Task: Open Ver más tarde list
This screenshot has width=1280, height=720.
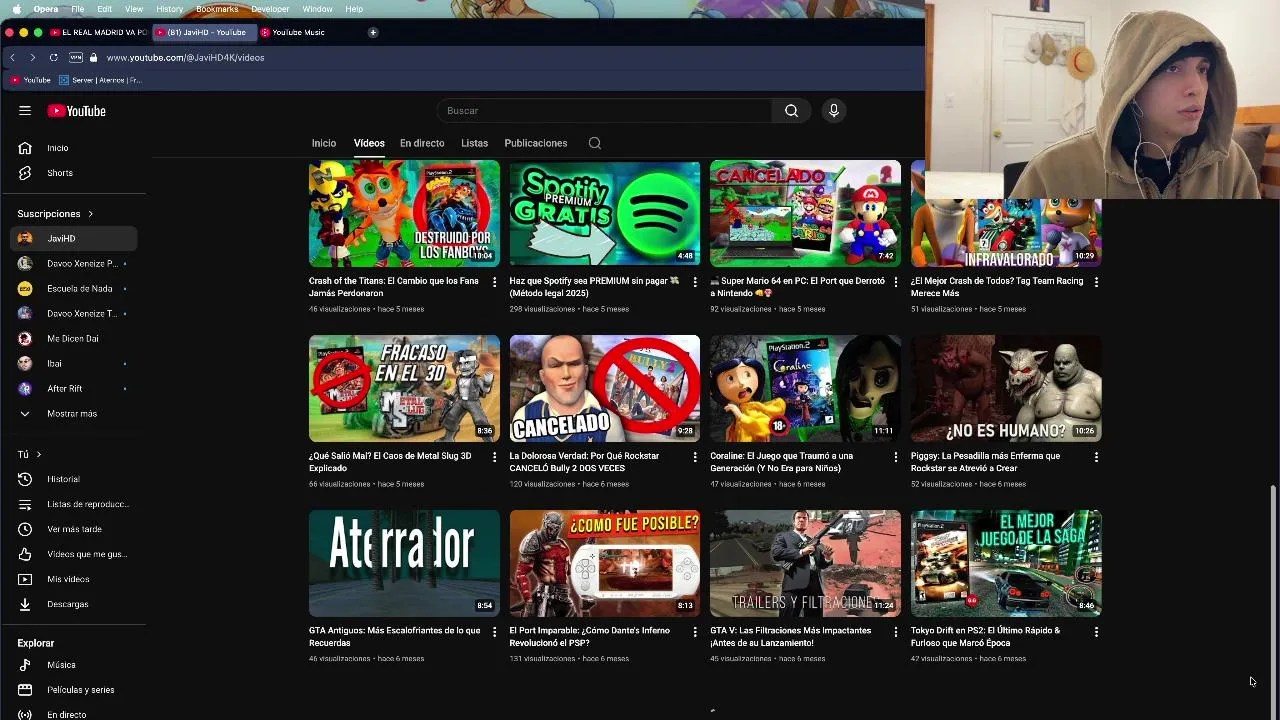Action: (74, 529)
